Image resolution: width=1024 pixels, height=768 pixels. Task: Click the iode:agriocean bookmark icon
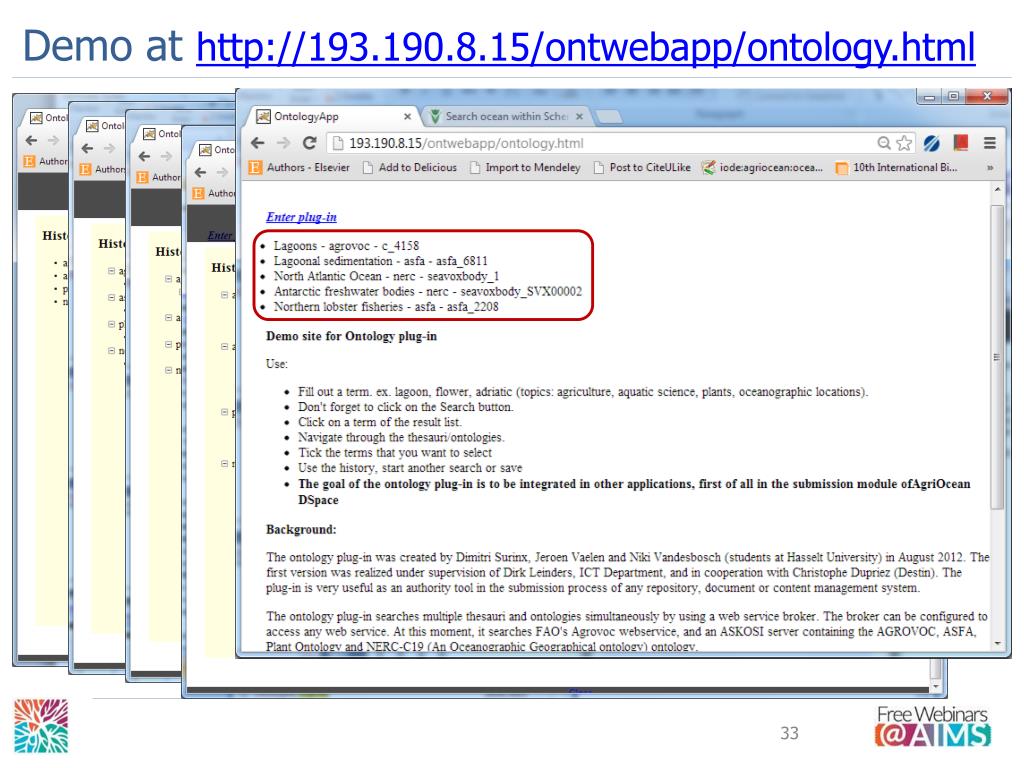708,168
